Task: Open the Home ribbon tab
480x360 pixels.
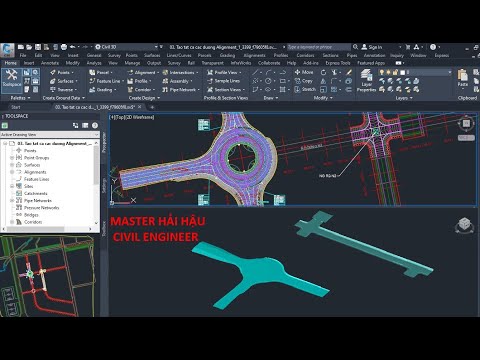Action: [10, 63]
